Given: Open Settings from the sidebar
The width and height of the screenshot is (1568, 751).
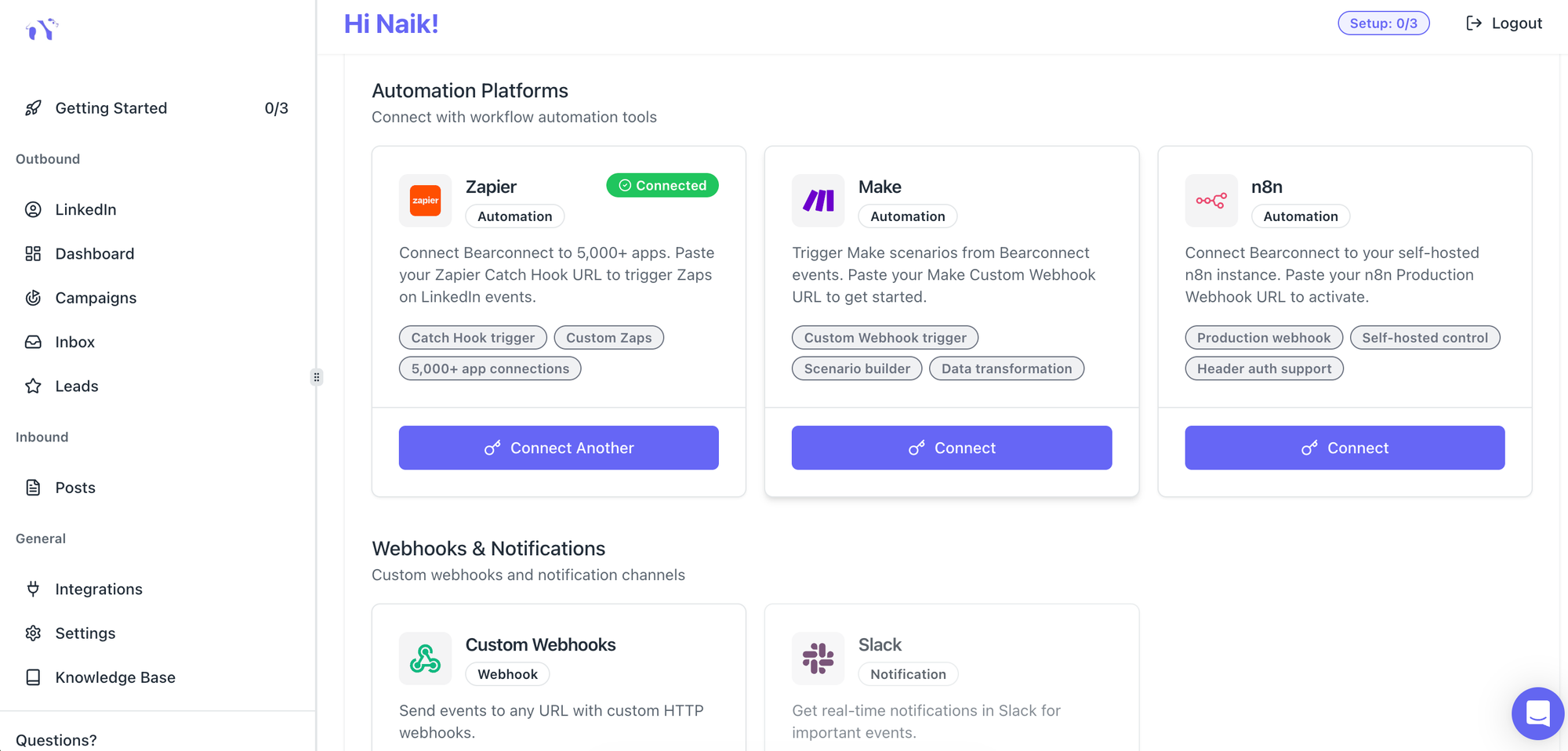Looking at the screenshot, I should click(x=85, y=633).
